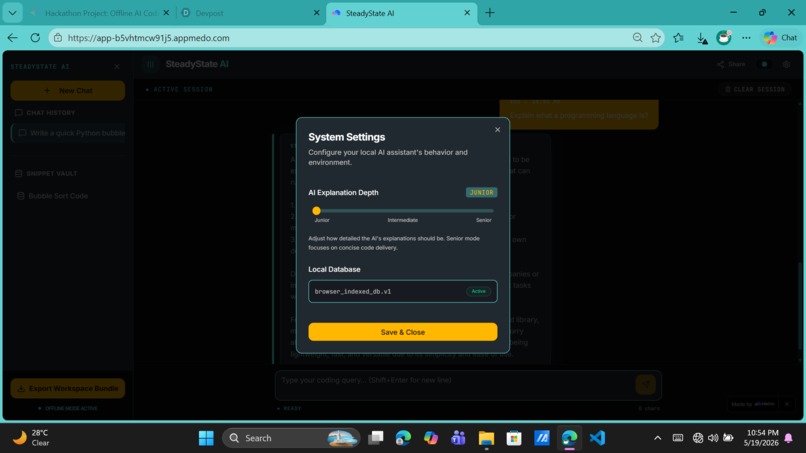806x453 pixels.
Task: Open Microsoft Store on taskbar
Action: (514, 438)
